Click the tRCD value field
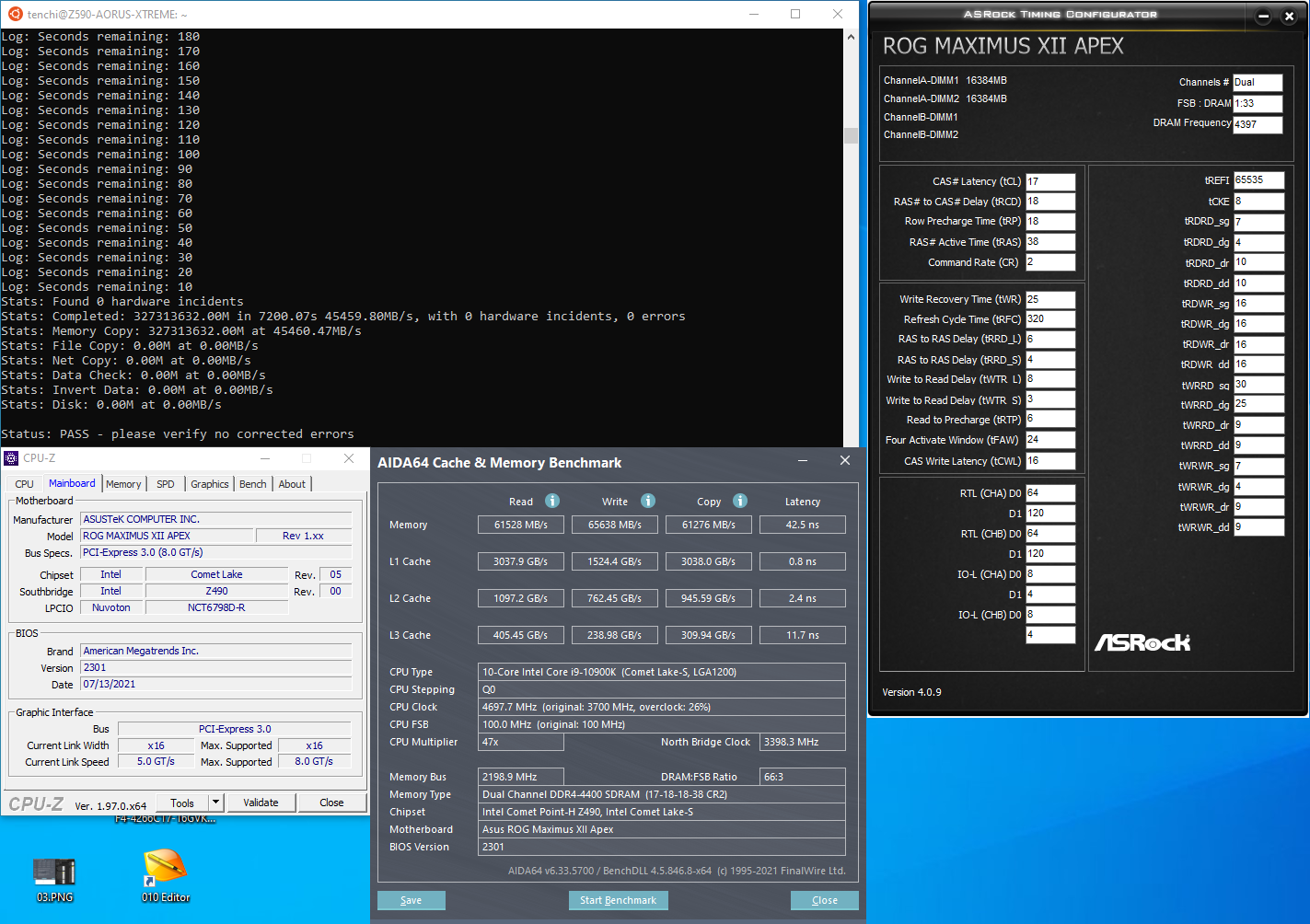The image size is (1310, 924). click(1050, 202)
